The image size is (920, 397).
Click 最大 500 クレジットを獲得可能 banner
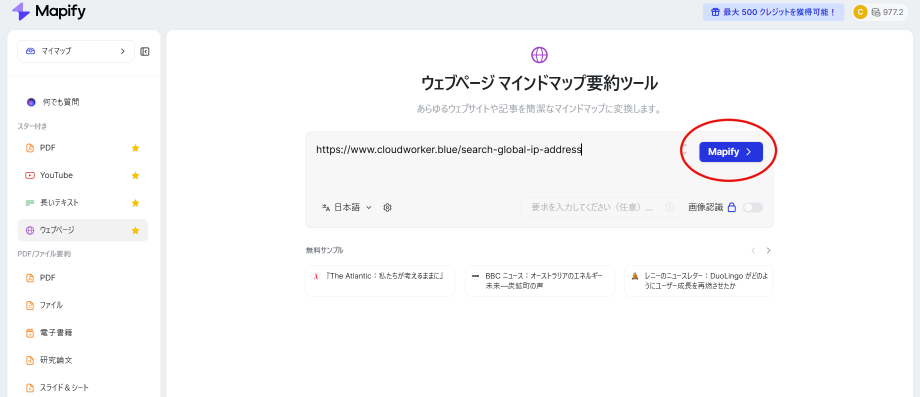pos(773,12)
